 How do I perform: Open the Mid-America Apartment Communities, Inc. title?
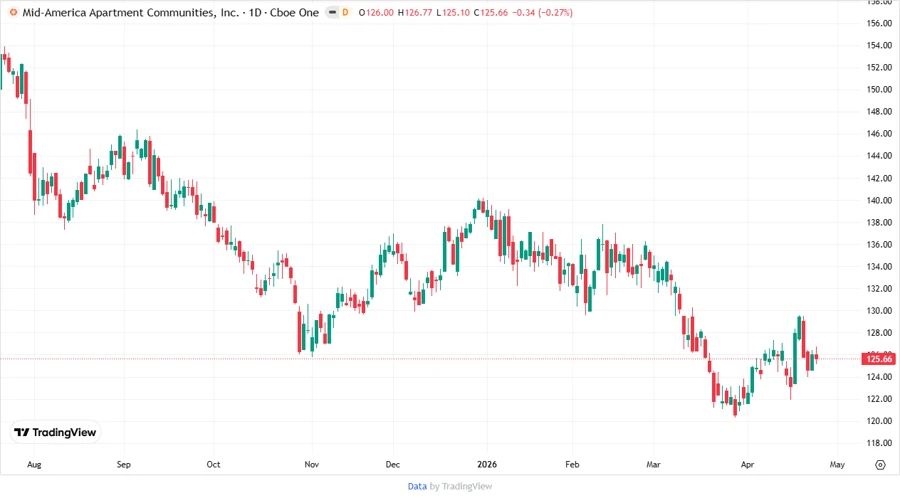[131, 12]
